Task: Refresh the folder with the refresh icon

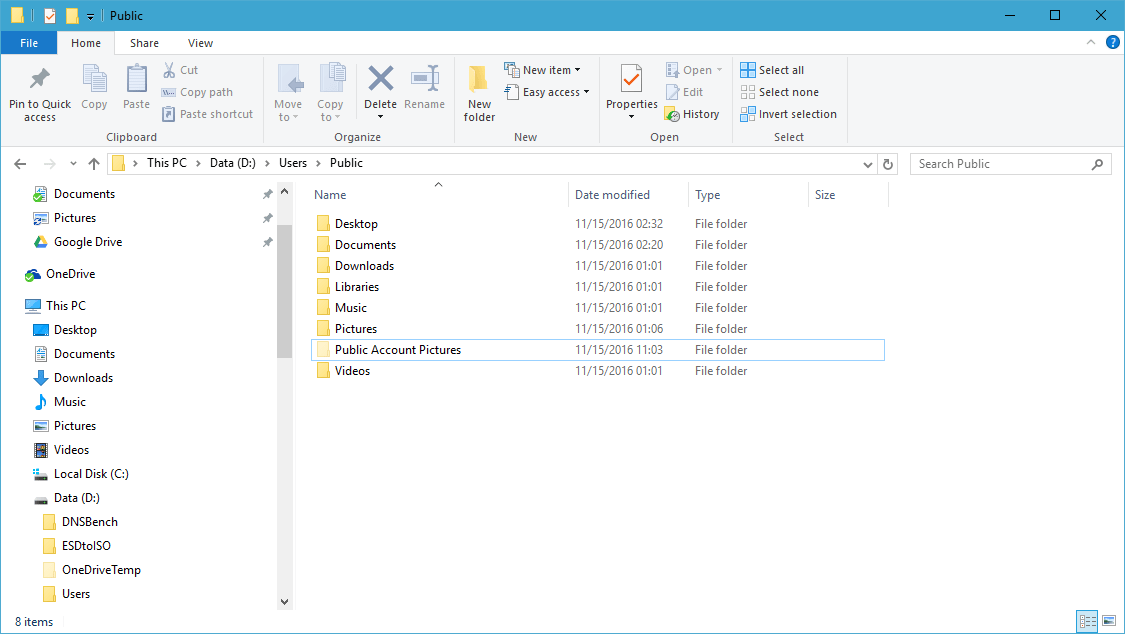Action: click(x=888, y=163)
